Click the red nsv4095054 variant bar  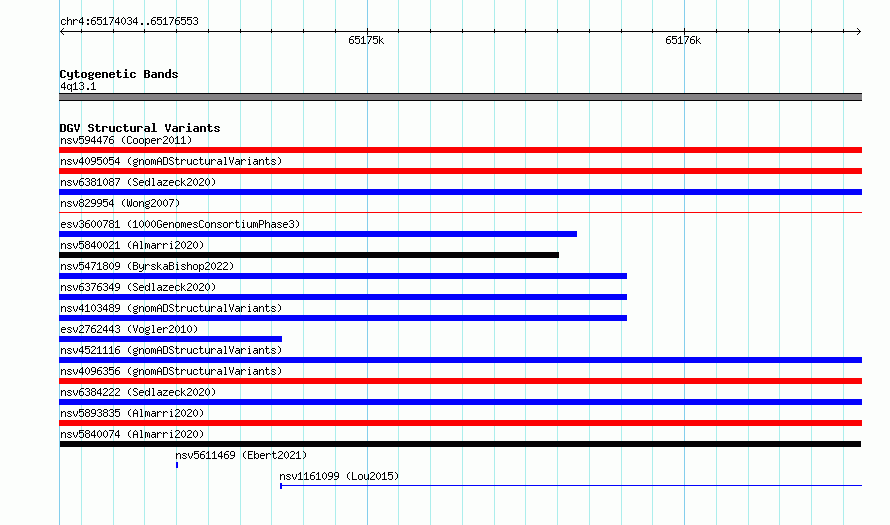tap(460, 171)
